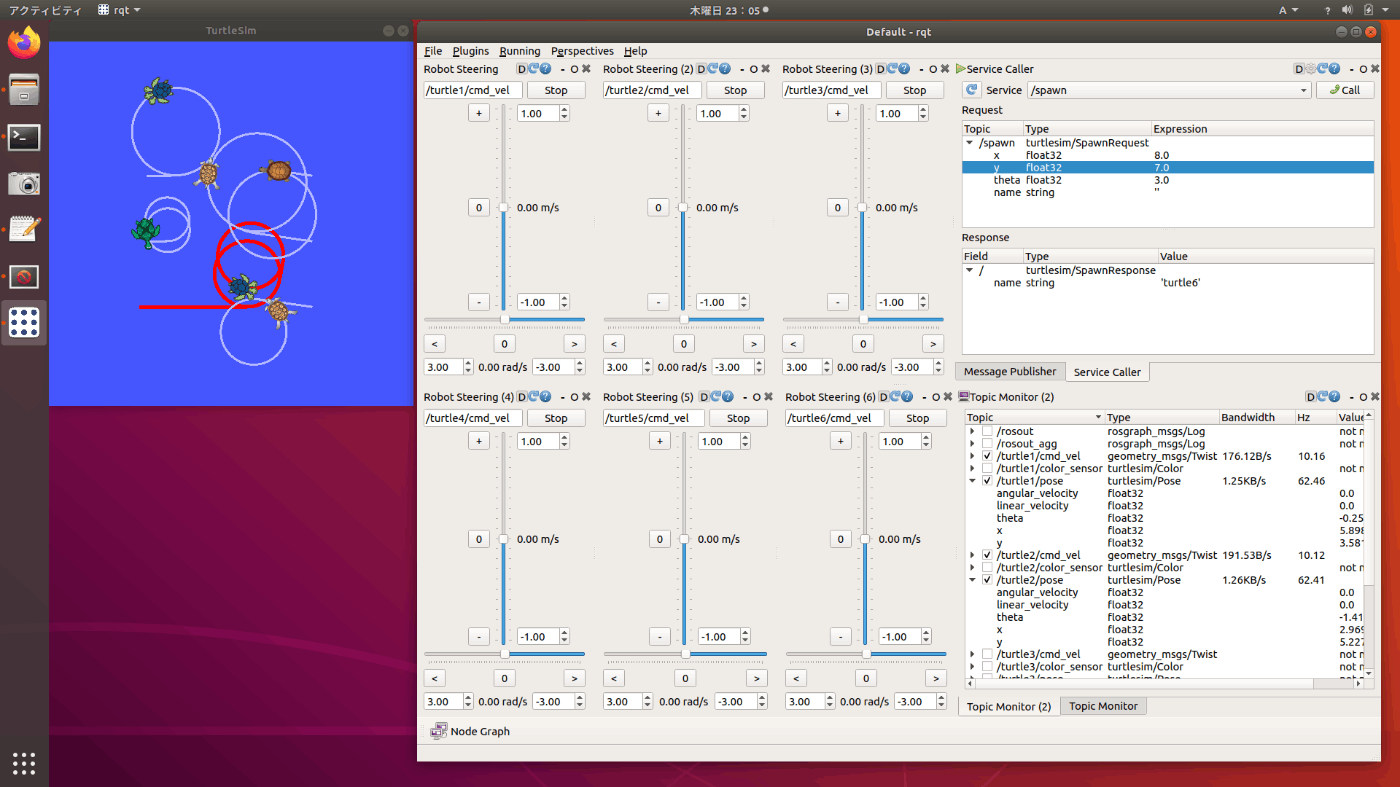This screenshot has width=1400, height=787.
Task: Open help for the Service Caller plugin
Action: pos(1334,69)
